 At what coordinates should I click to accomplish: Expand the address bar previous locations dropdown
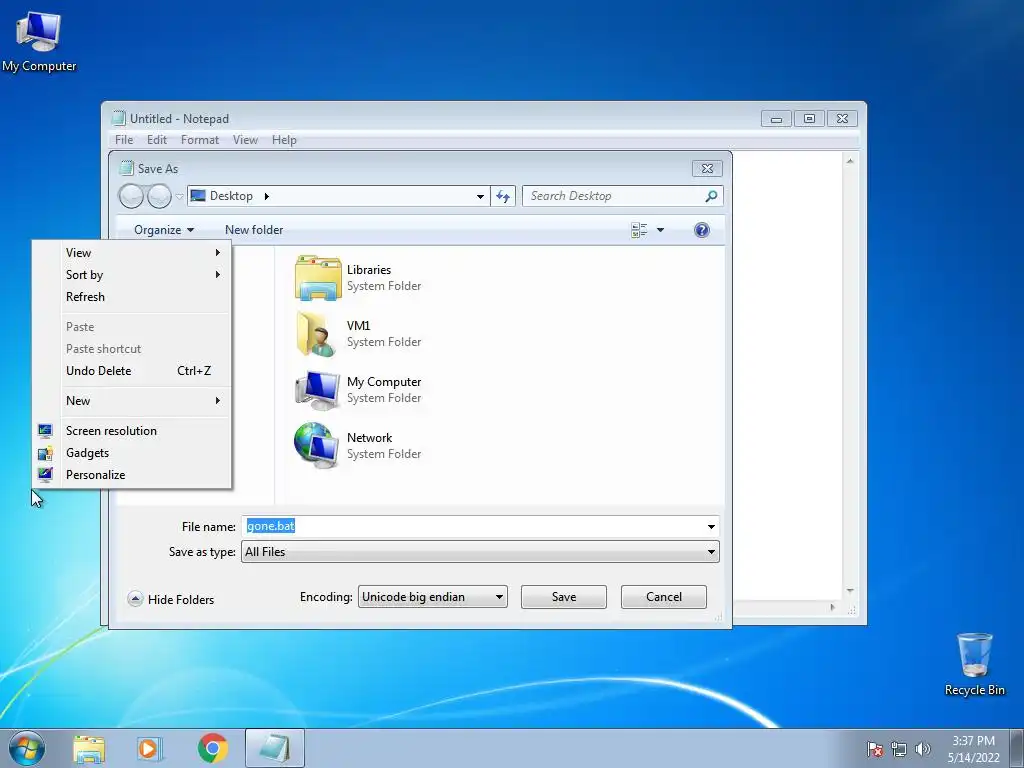click(480, 196)
